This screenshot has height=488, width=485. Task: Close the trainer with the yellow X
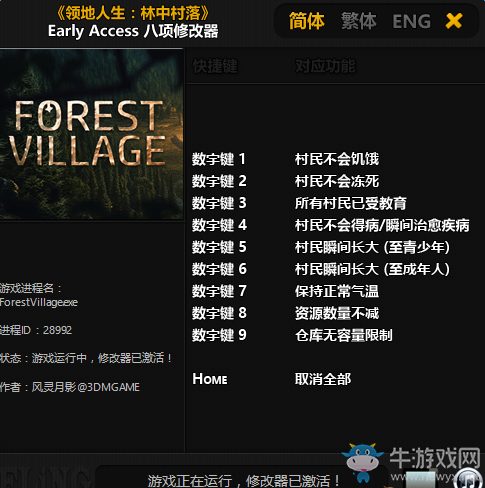pyautogui.click(x=454, y=21)
